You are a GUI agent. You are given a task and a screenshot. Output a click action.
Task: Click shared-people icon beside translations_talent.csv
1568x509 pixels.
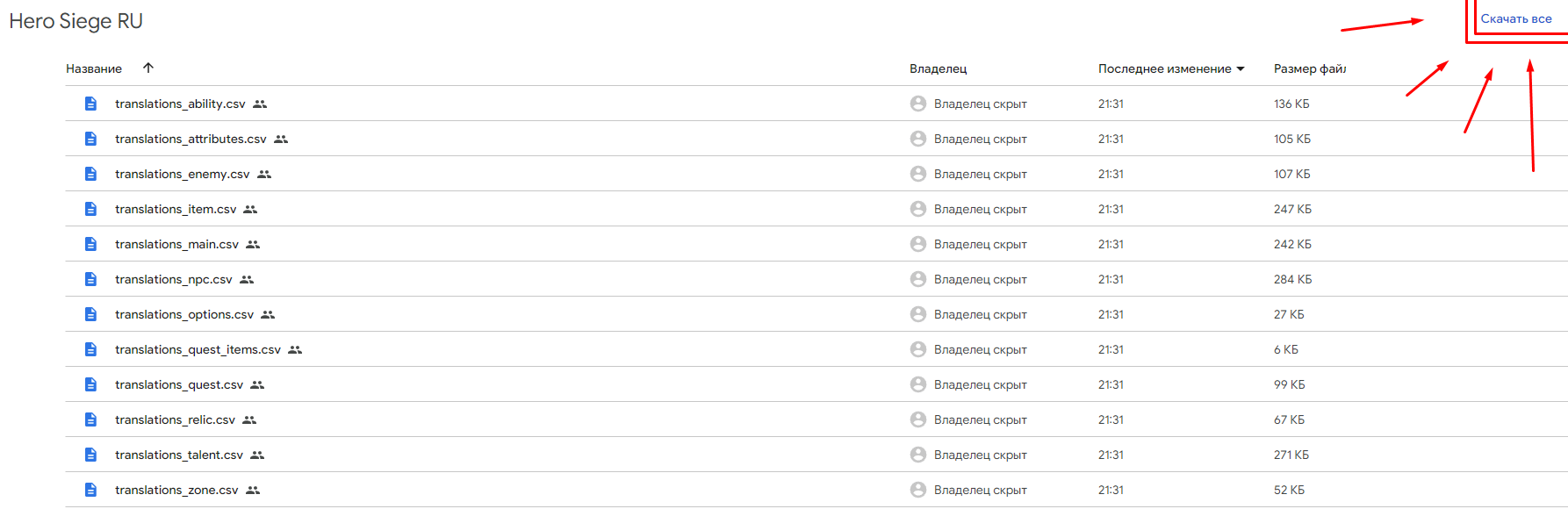(257, 455)
